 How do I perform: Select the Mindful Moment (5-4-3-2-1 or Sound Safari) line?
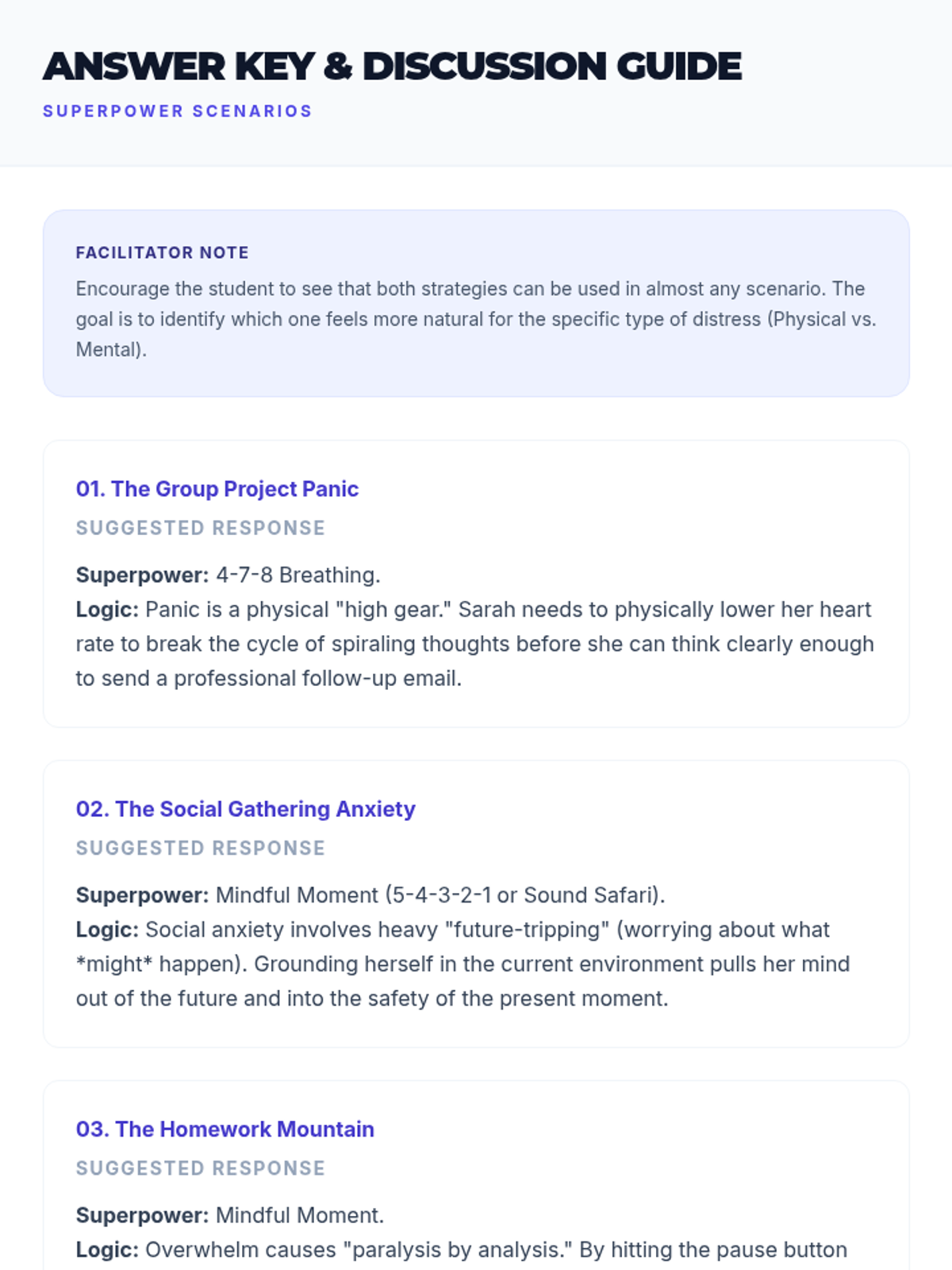coord(370,895)
